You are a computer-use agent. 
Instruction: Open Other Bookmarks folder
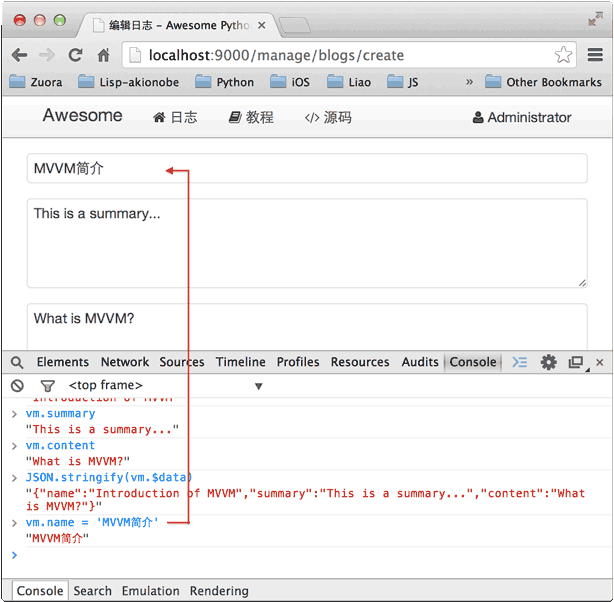coord(543,82)
